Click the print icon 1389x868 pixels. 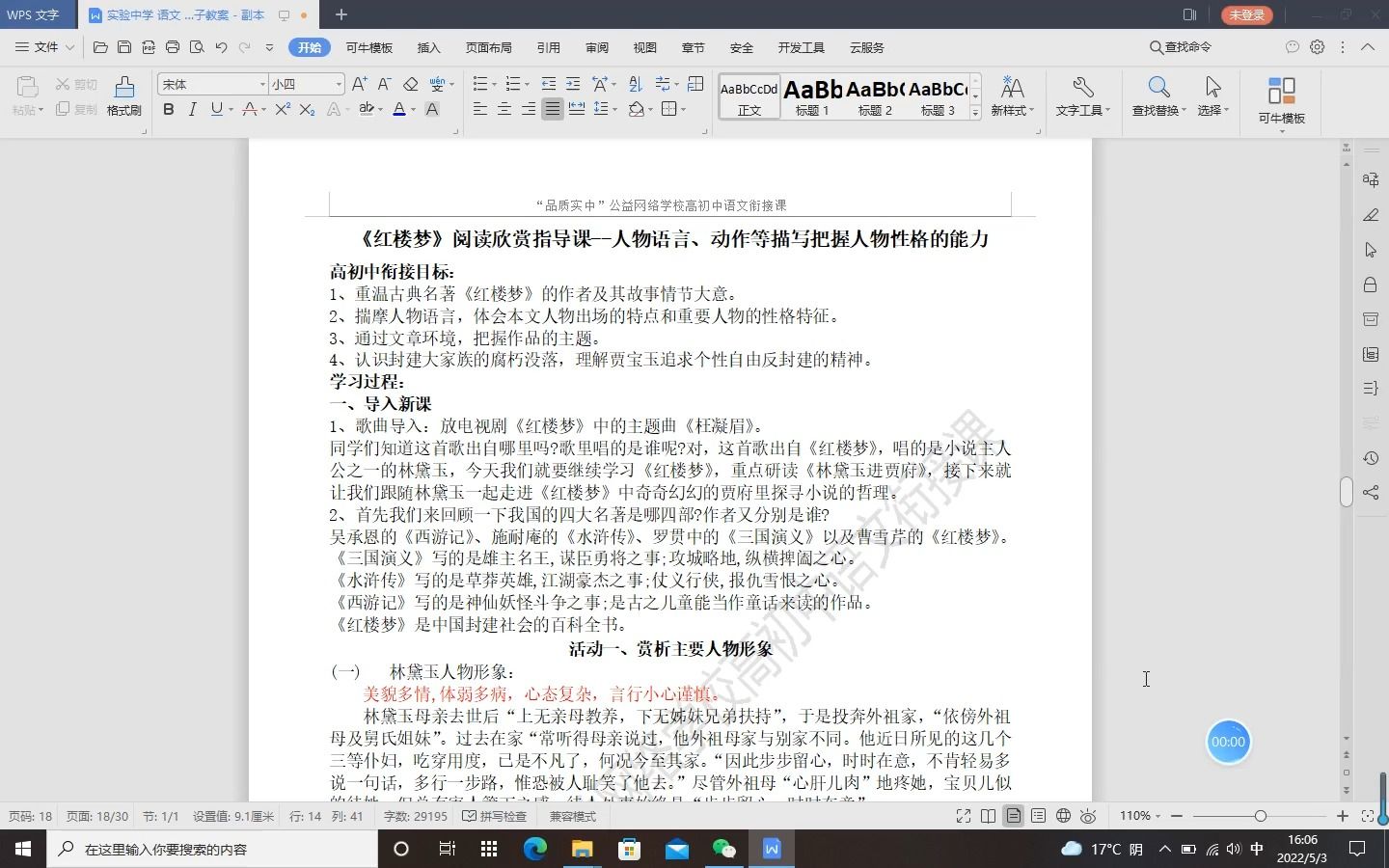point(173,47)
